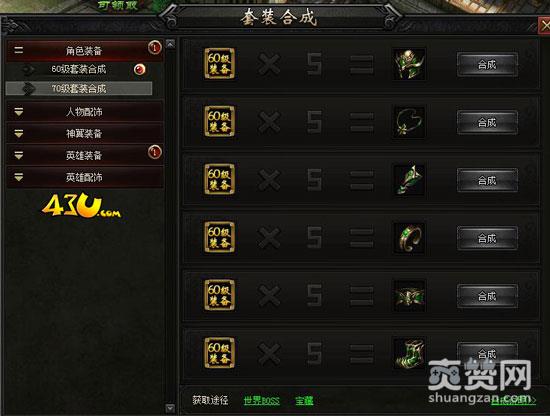Image resolution: width=550 pixels, height=416 pixels.
Task: Click the green ring equipment icon
Action: click(409, 238)
